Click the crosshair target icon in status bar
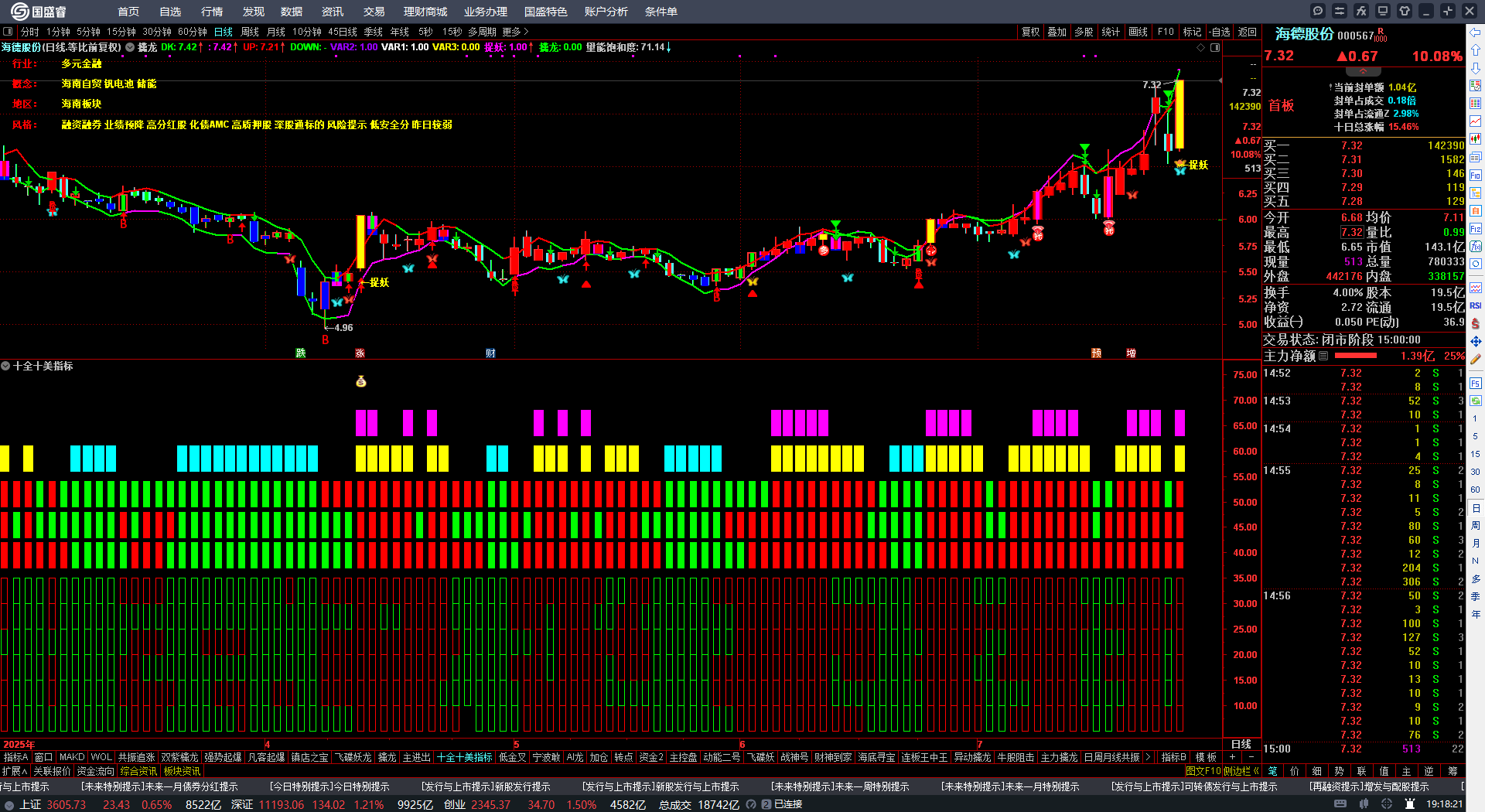Screen dimensions: 1485x812 click(1387, 804)
